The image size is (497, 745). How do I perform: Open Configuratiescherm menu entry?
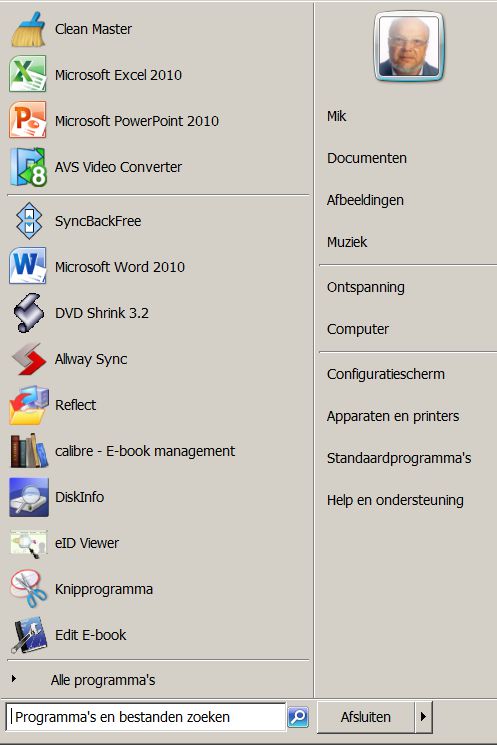(x=386, y=374)
